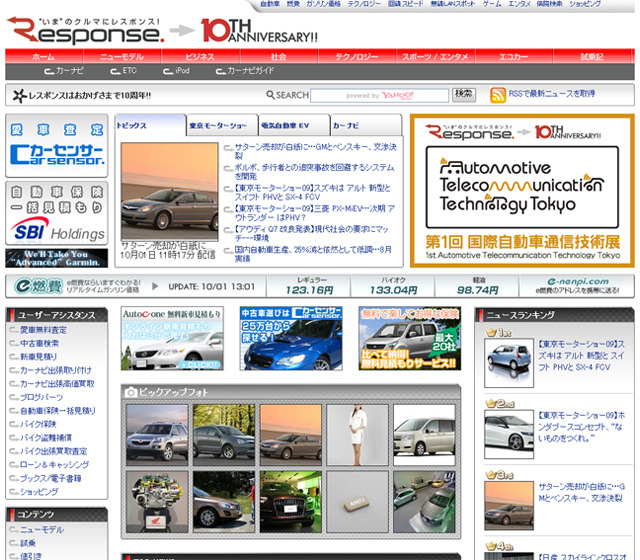Click the 検索 search button

point(464,95)
